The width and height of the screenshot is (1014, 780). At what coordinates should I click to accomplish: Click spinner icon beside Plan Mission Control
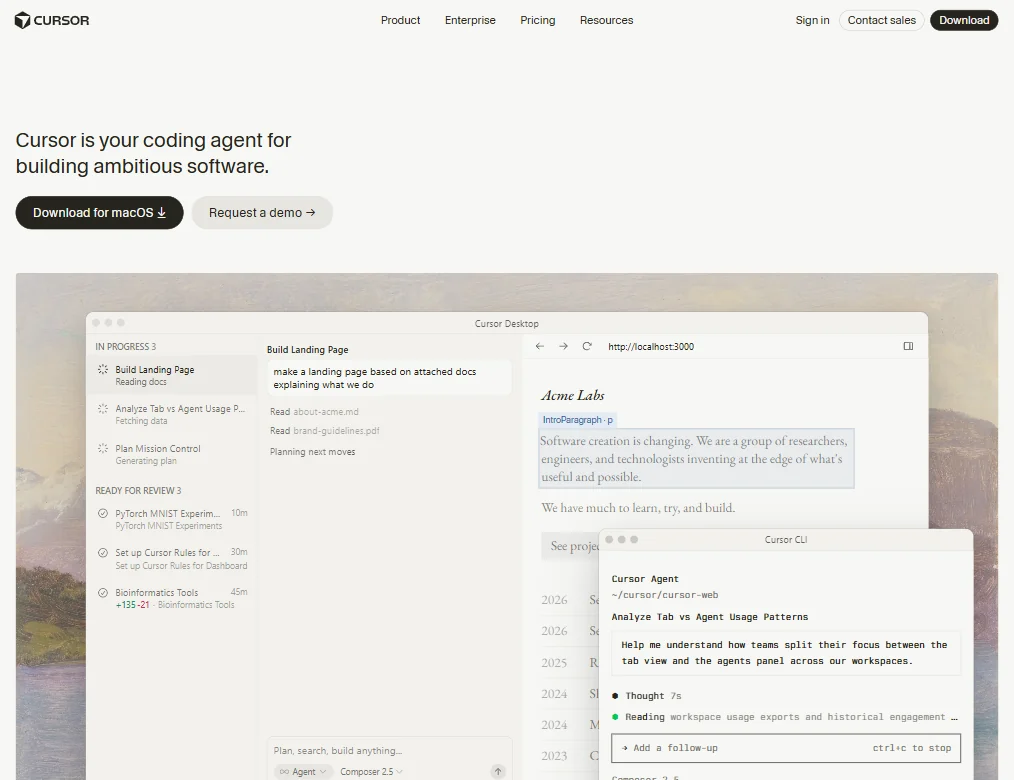coord(103,448)
